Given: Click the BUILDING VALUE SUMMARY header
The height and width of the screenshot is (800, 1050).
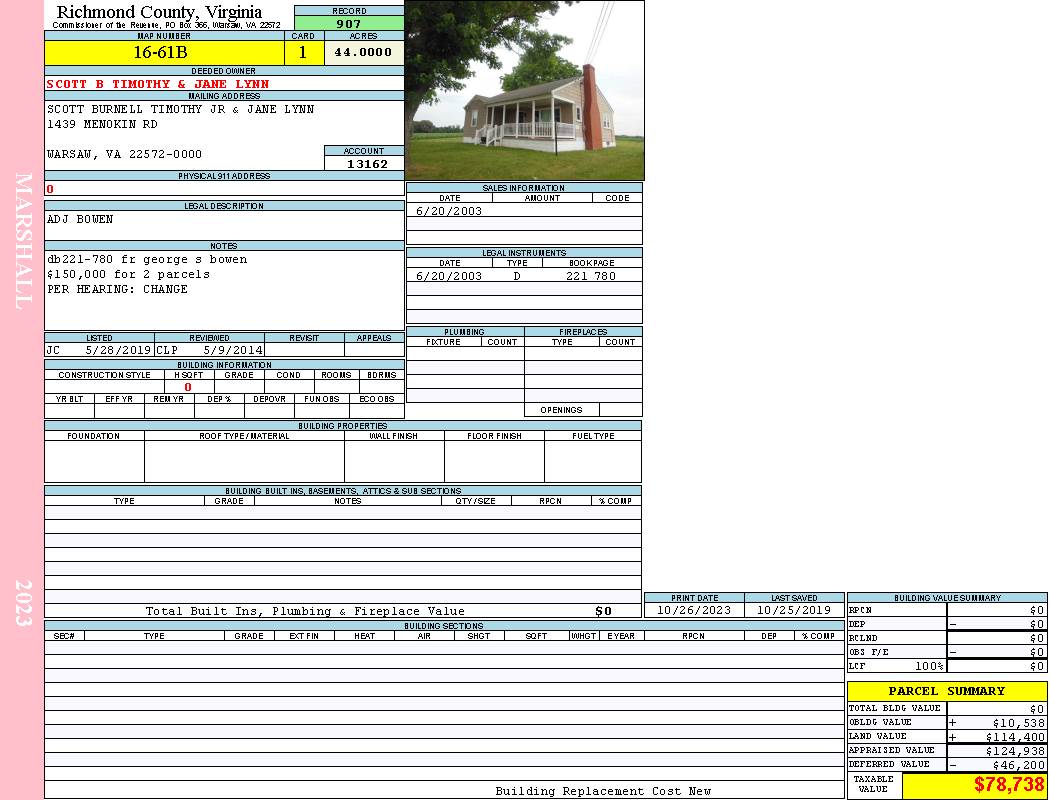Looking at the screenshot, I should pyautogui.click(x=947, y=598).
